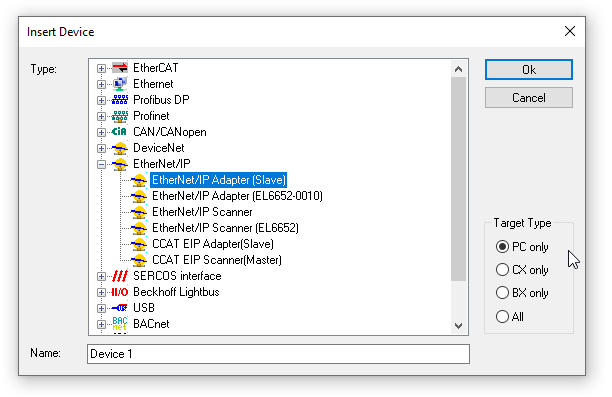Click the EtherCAT protocol icon
612x397 pixels.
[120, 68]
